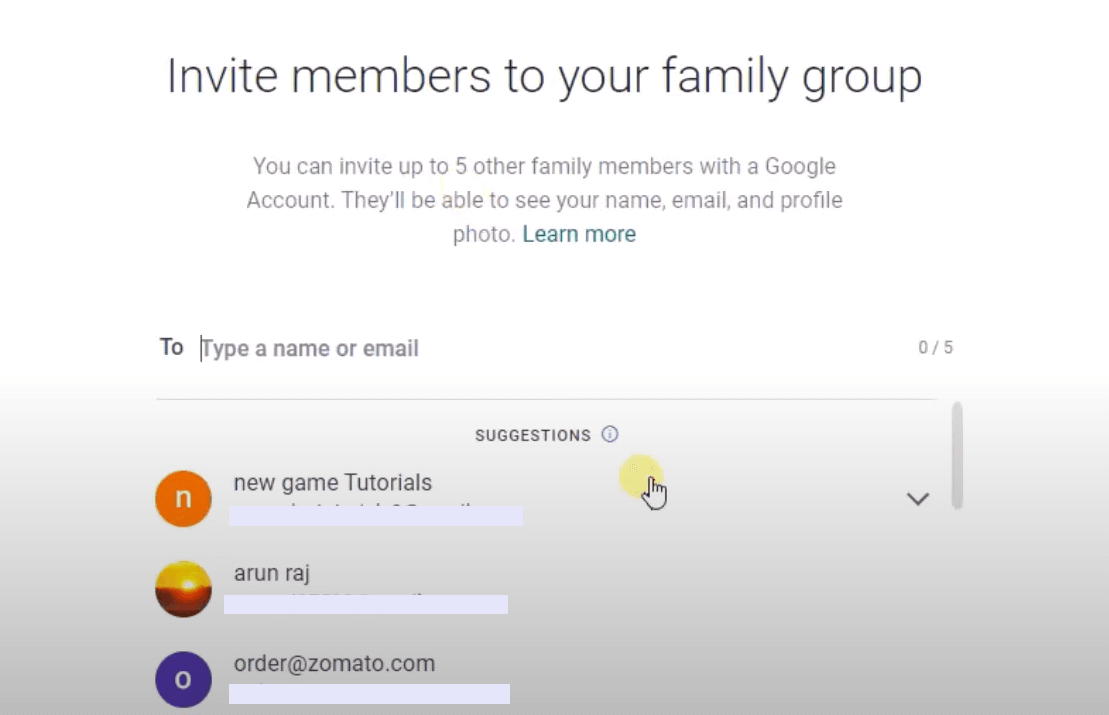Image resolution: width=1109 pixels, height=715 pixels.
Task: Click the hidden email under order@zomato.com
Action: [369, 694]
